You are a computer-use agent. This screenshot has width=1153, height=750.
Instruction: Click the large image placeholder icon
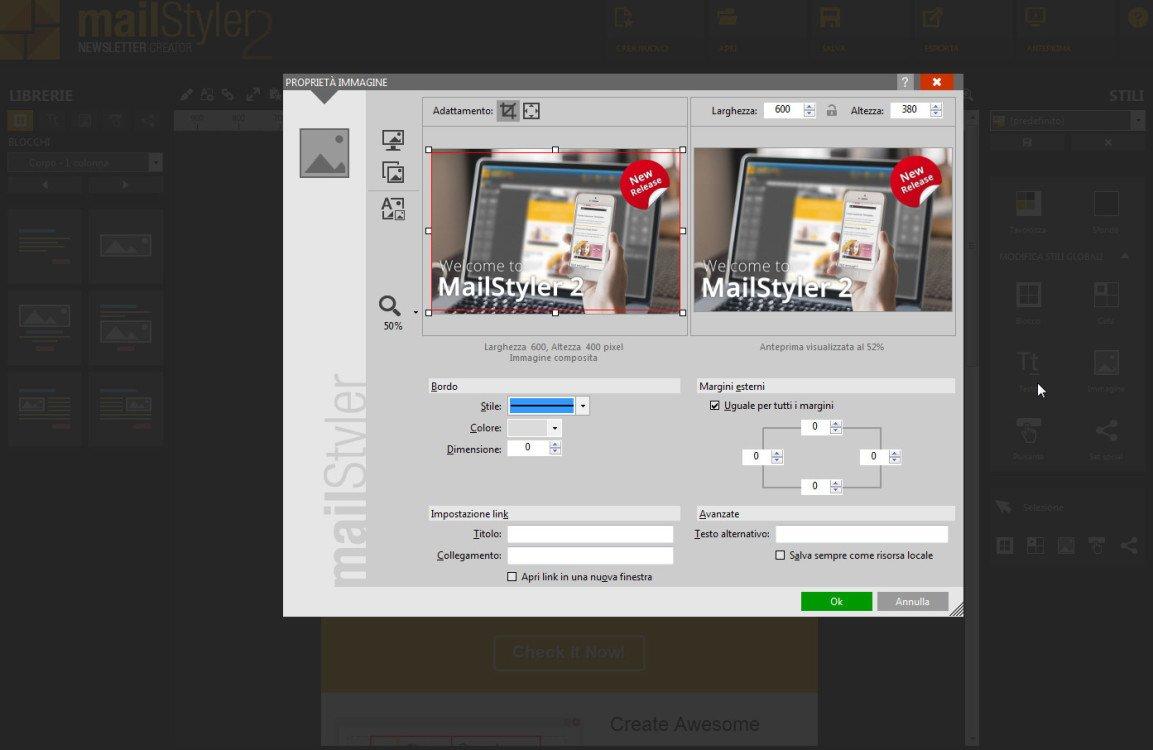click(324, 153)
